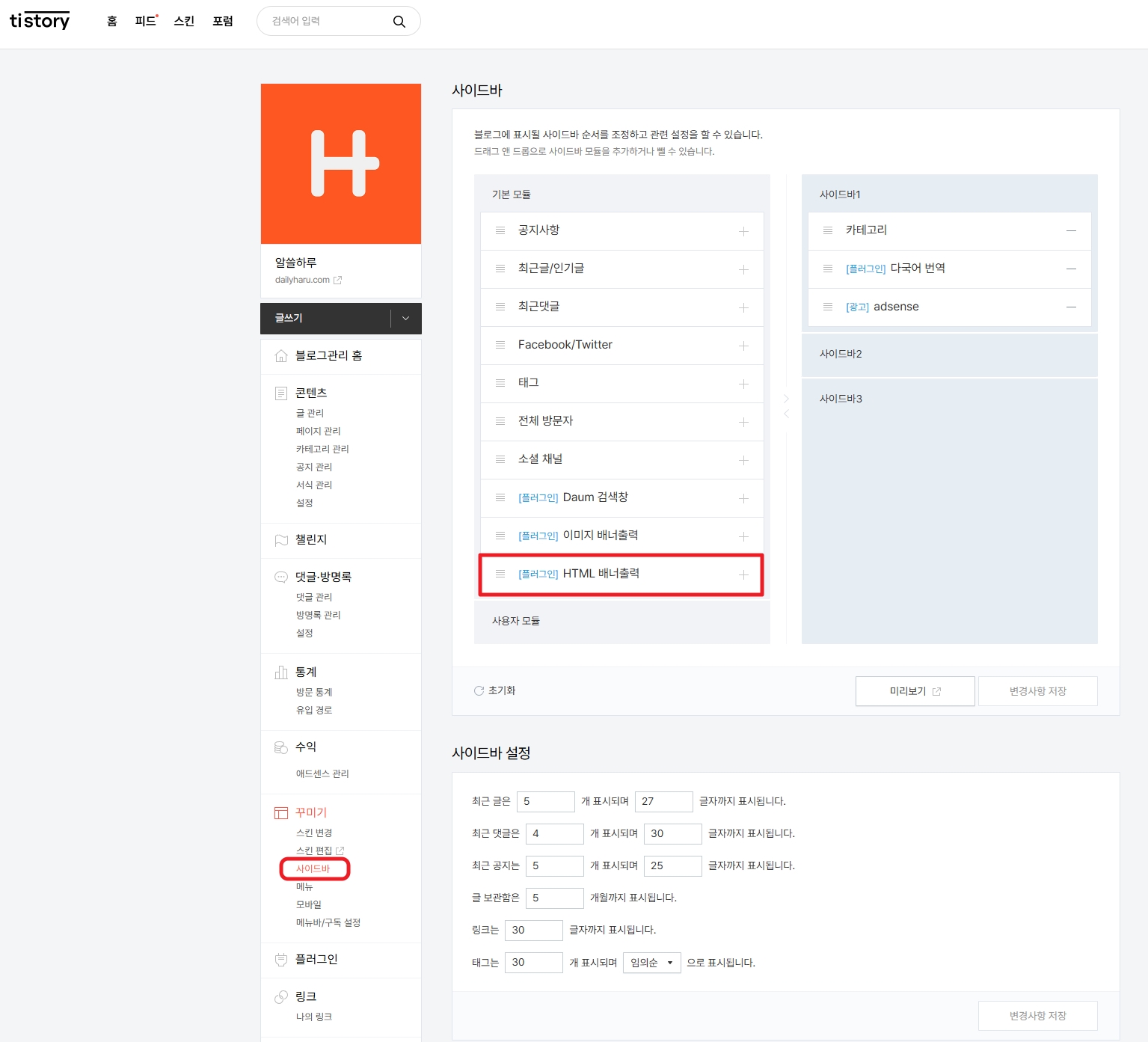Click the tistory logo

tap(40, 21)
